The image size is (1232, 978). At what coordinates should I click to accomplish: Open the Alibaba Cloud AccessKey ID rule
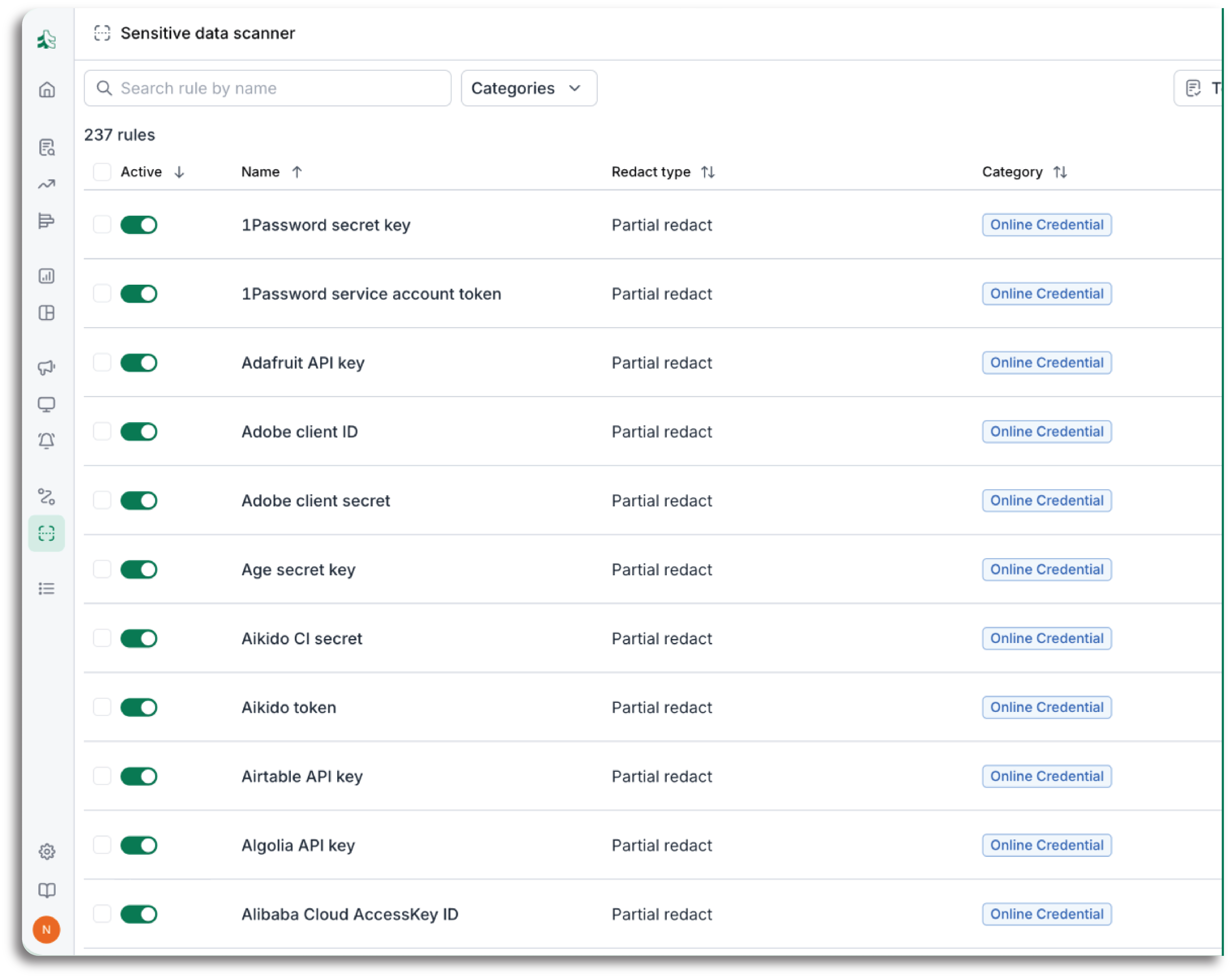click(x=350, y=914)
